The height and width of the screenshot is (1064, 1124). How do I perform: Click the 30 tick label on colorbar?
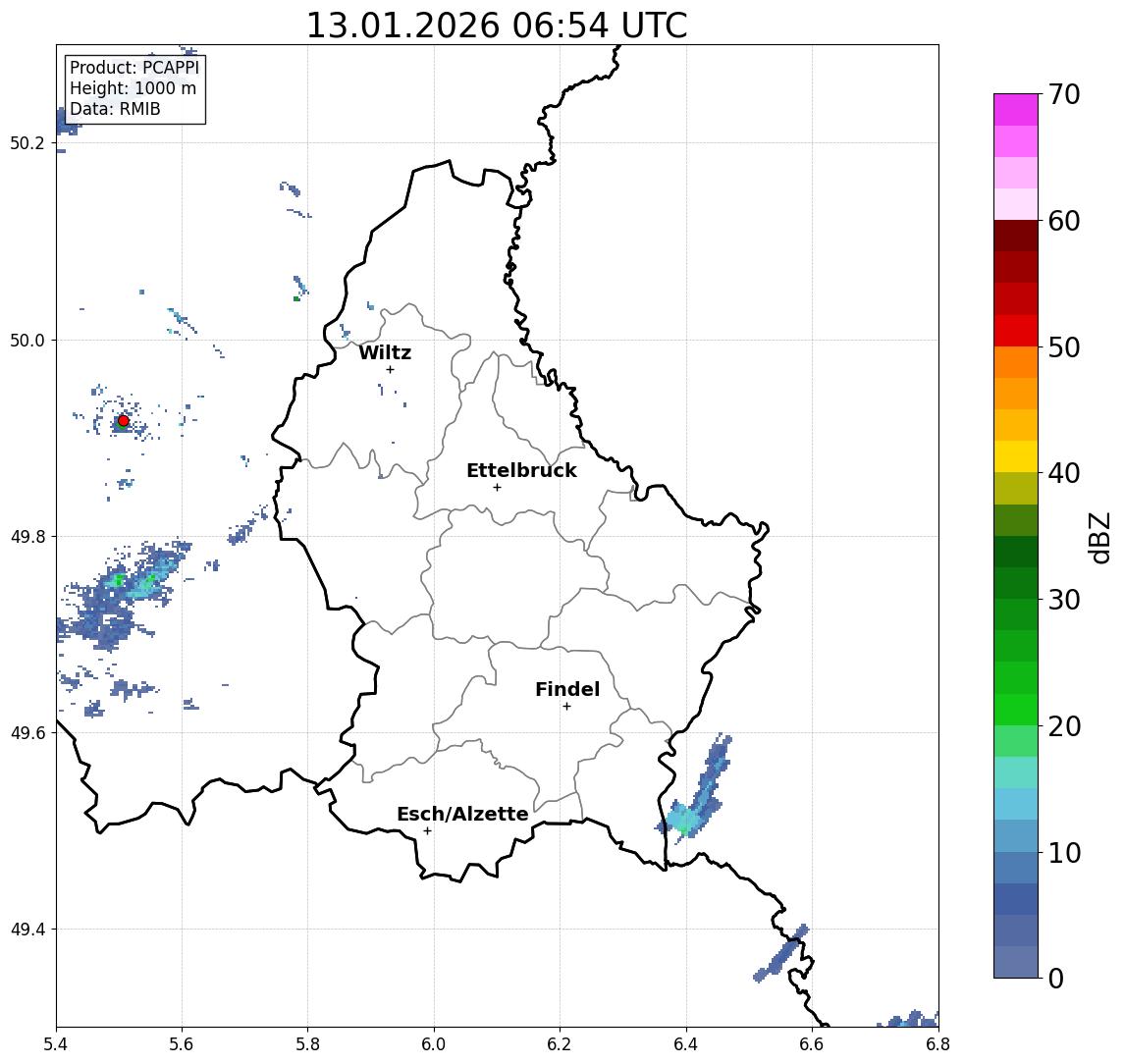[1064, 600]
